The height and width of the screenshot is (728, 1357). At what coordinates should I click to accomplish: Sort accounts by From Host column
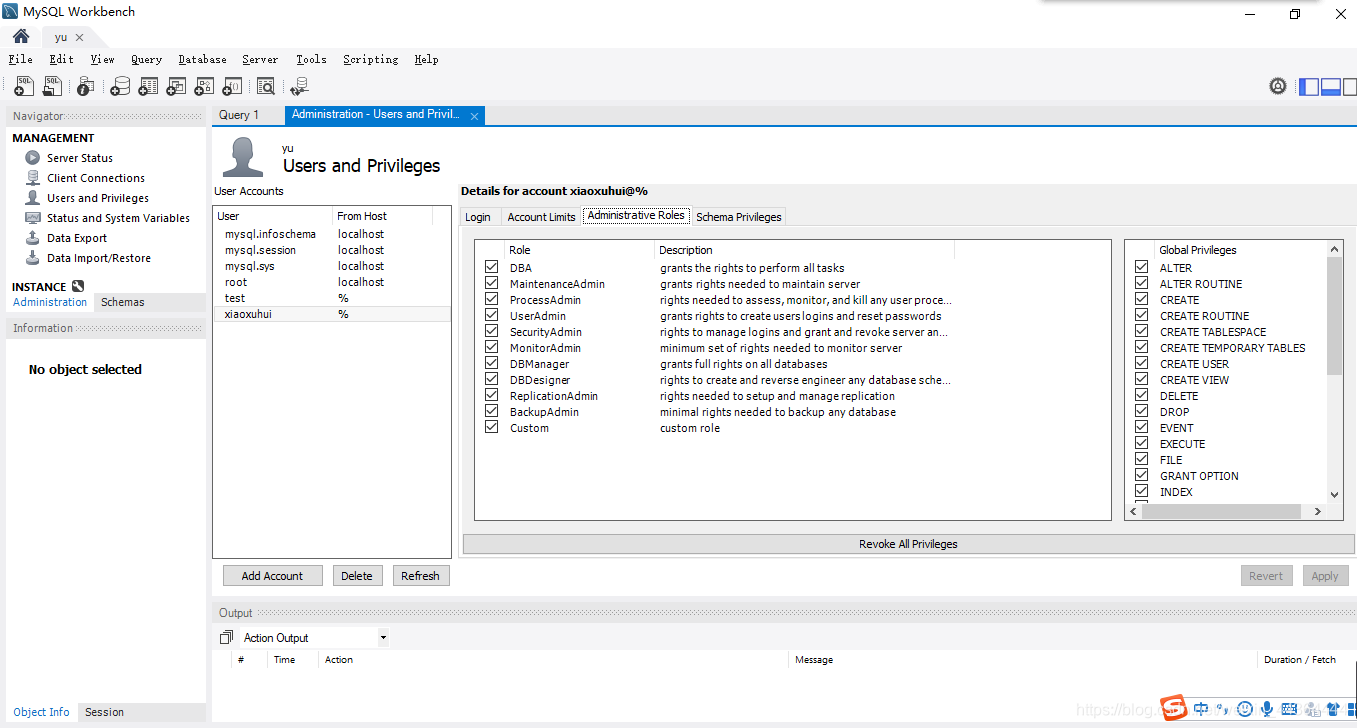coord(382,216)
